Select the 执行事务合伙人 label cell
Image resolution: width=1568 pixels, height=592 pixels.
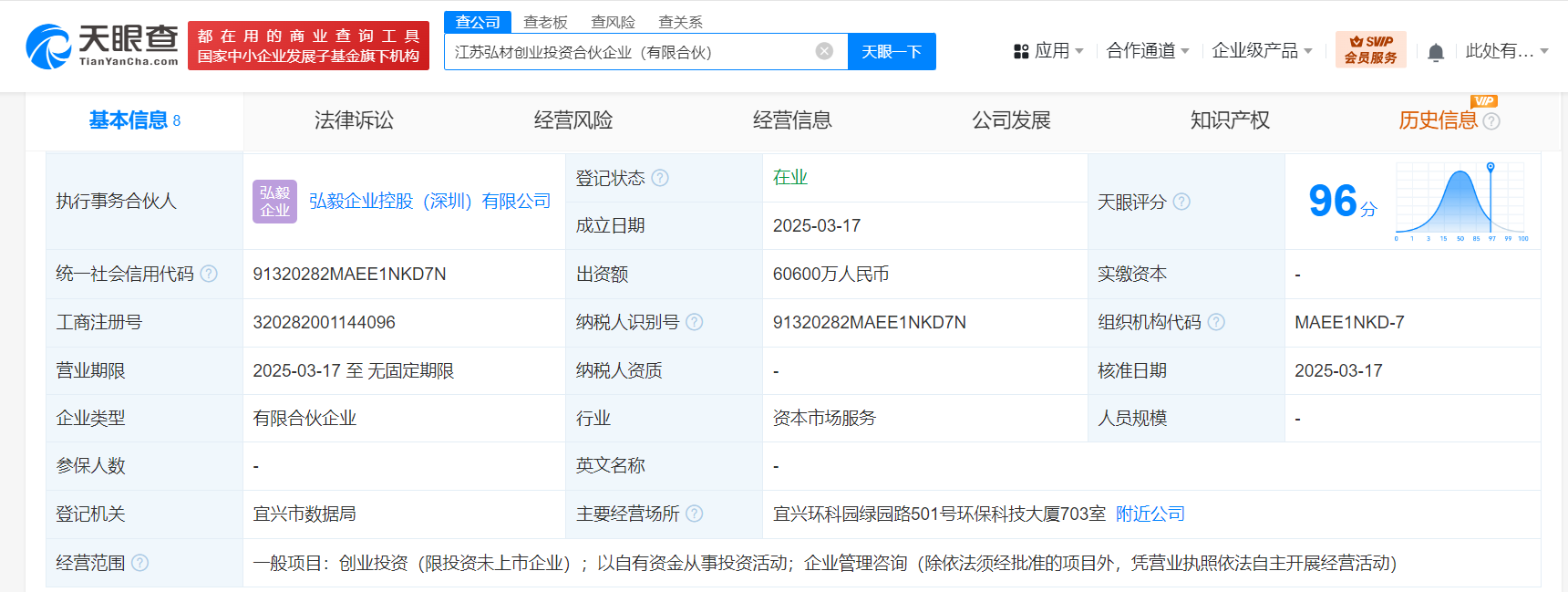[144, 202]
